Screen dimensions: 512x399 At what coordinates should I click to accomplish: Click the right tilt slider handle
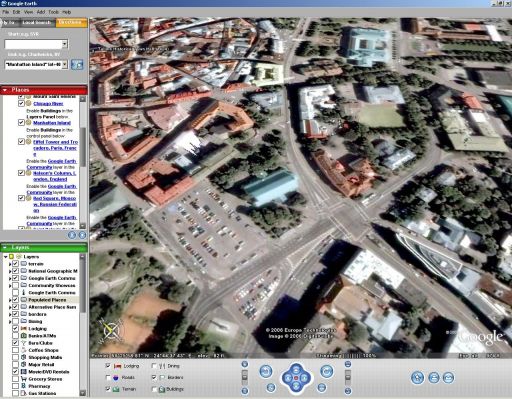coord(348,377)
